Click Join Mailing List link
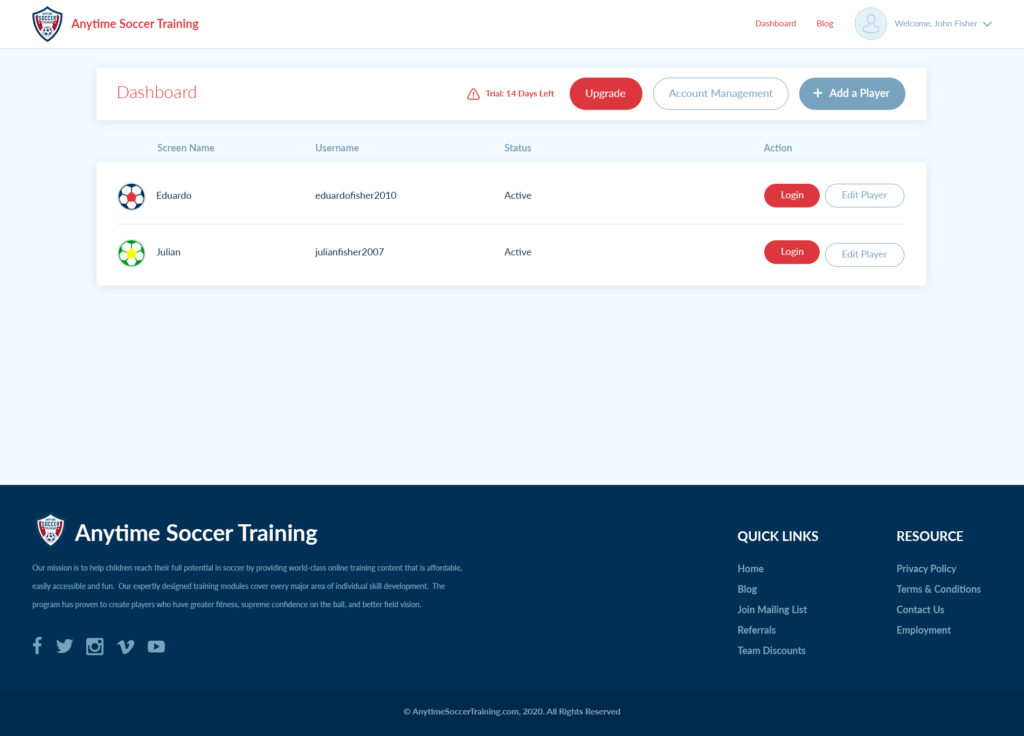This screenshot has width=1024, height=736. click(772, 610)
